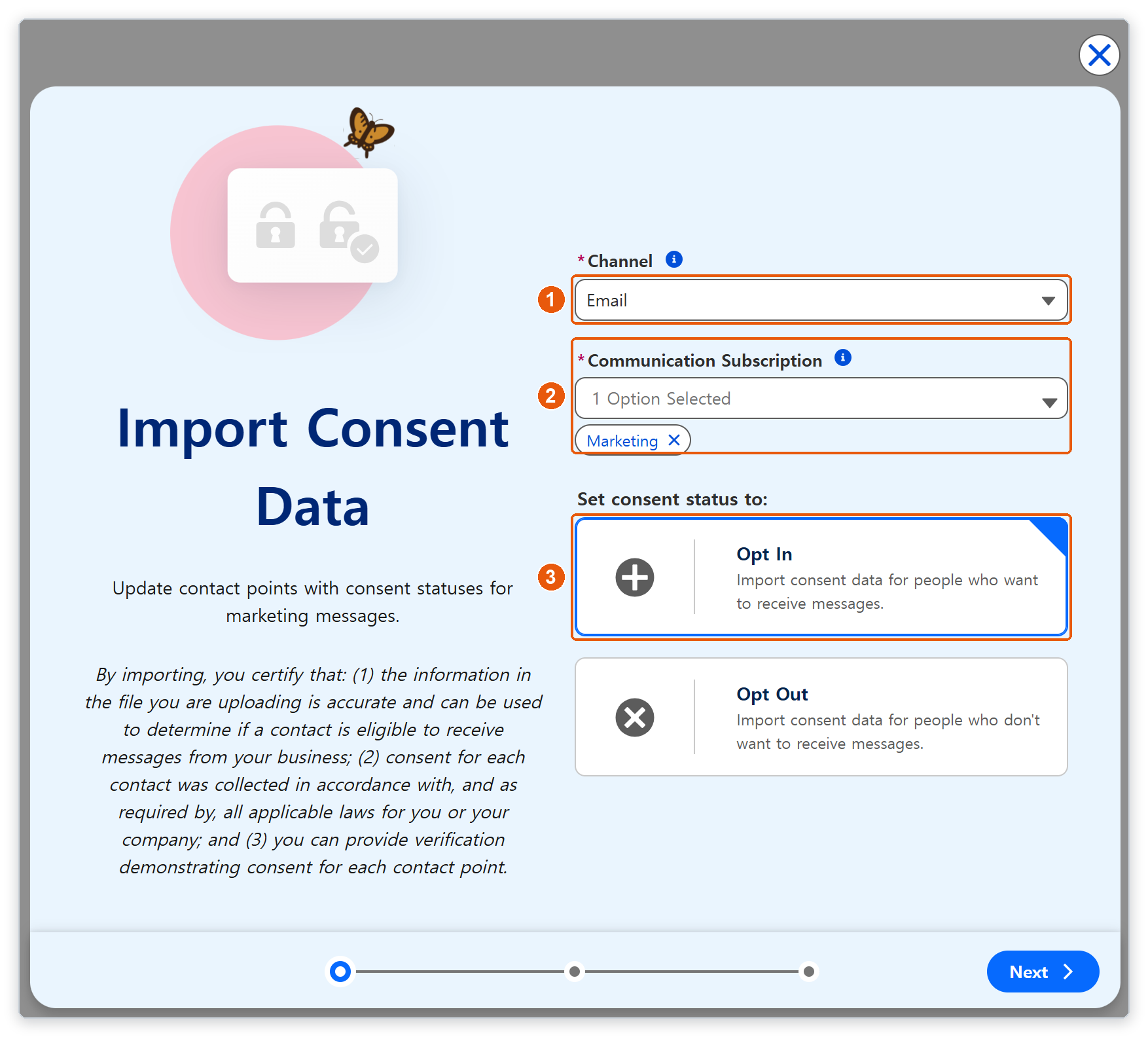This screenshot has width=1148, height=1037.
Task: Click the Marketing pill label
Action: pos(622,441)
